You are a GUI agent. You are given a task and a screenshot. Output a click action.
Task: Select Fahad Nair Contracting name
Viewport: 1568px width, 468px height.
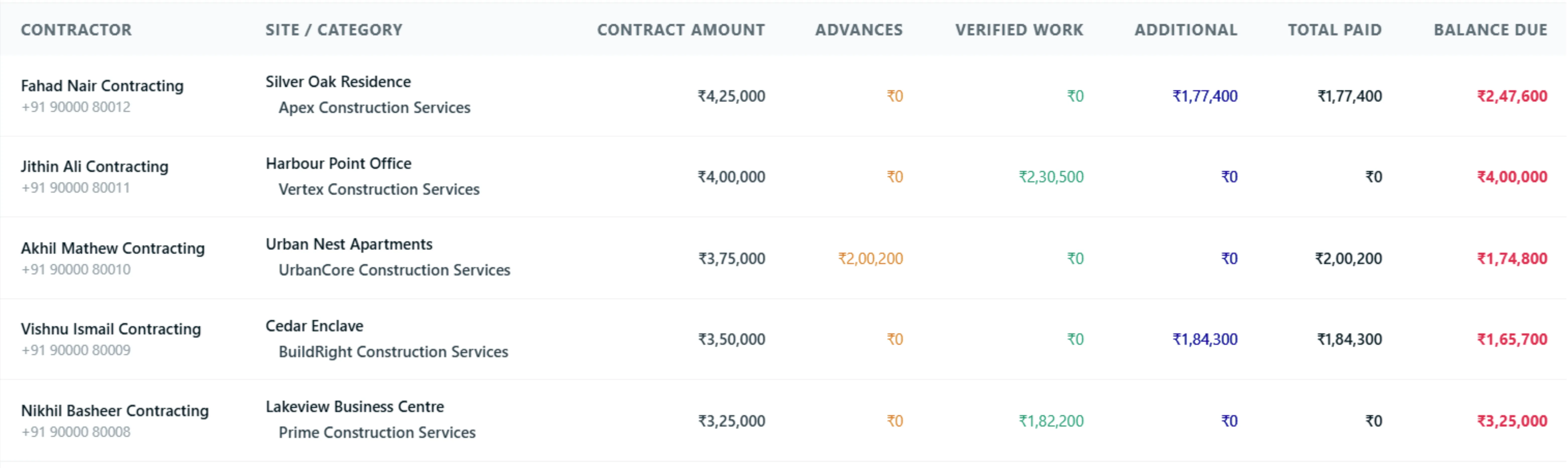102,86
